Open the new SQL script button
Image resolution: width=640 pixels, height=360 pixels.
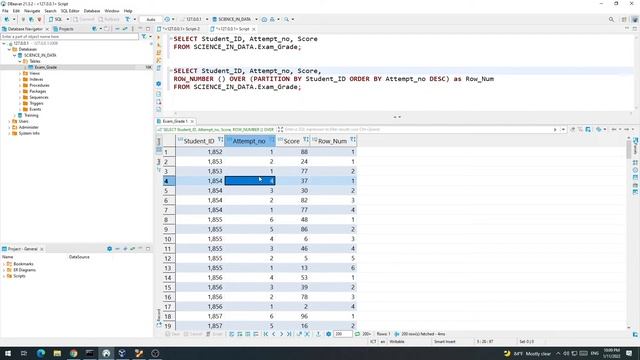(x=56, y=19)
